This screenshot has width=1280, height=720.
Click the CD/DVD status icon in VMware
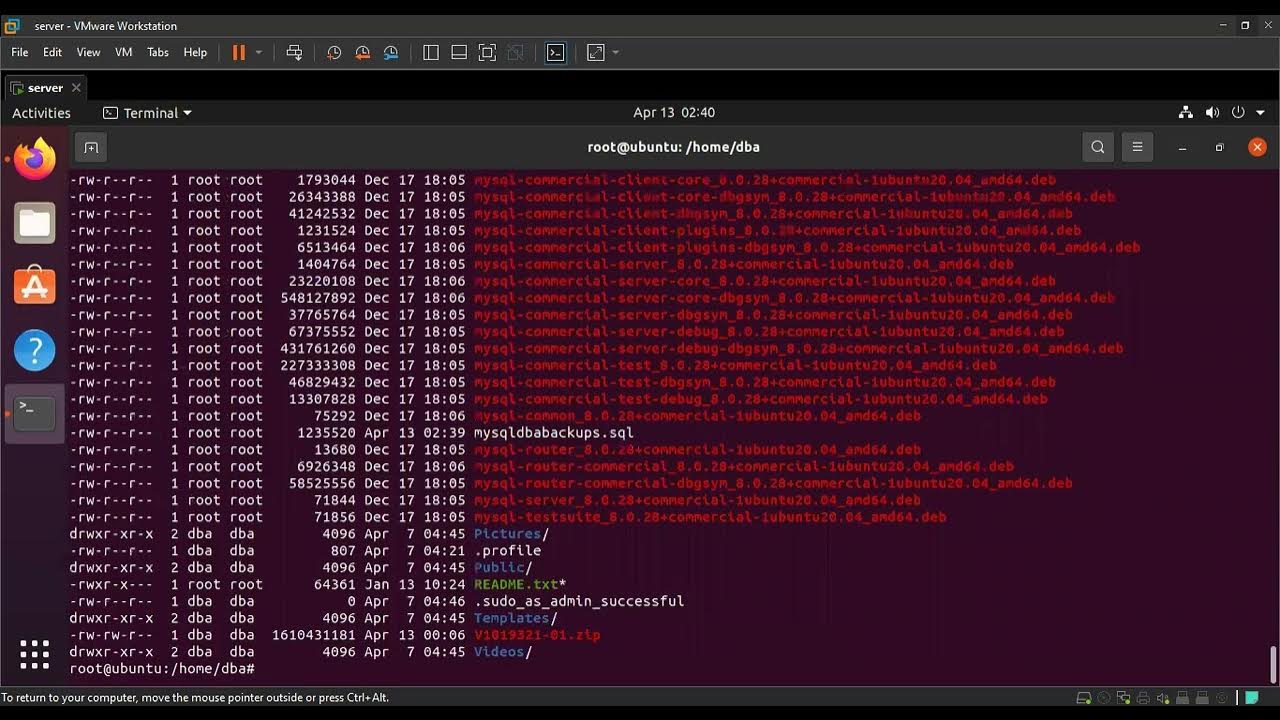(x=1104, y=698)
